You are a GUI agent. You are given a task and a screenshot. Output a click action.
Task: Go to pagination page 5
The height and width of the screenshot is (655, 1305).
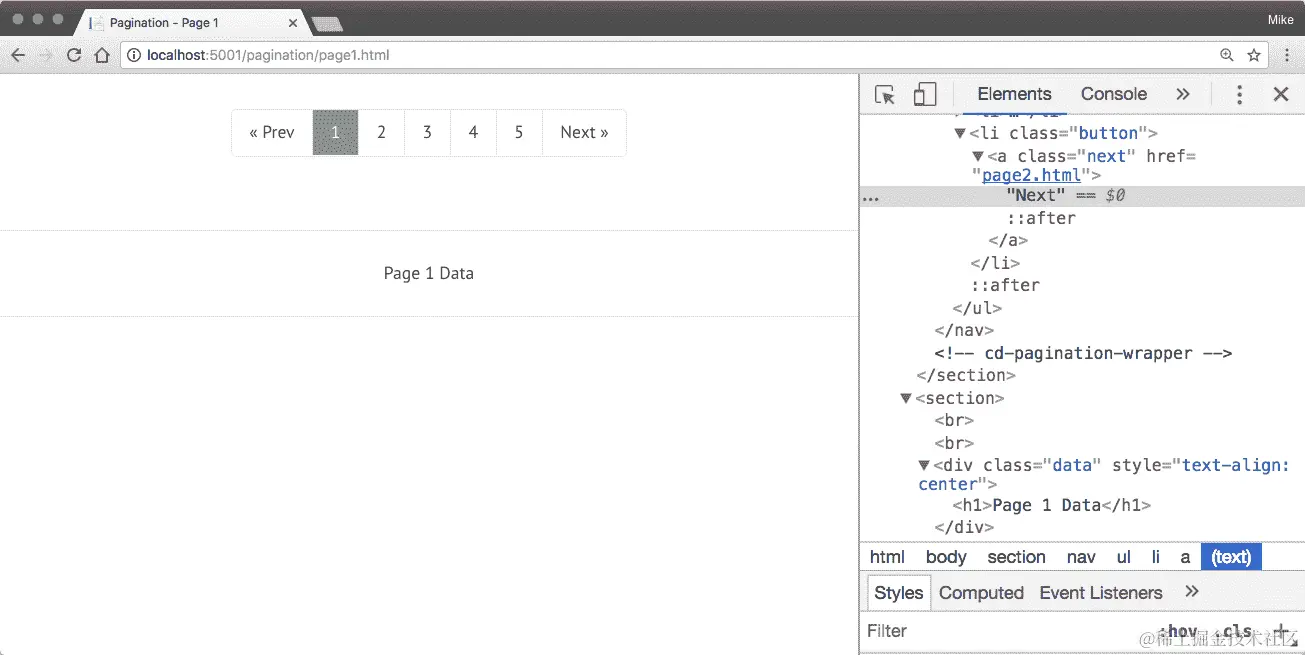point(519,132)
